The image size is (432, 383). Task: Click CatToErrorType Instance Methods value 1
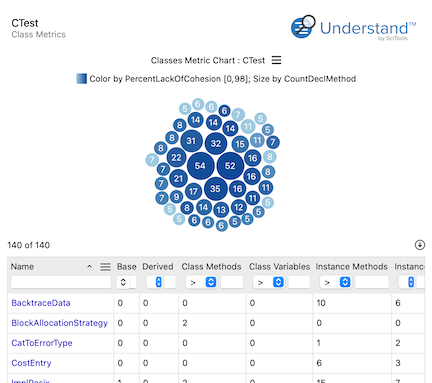tap(318, 343)
